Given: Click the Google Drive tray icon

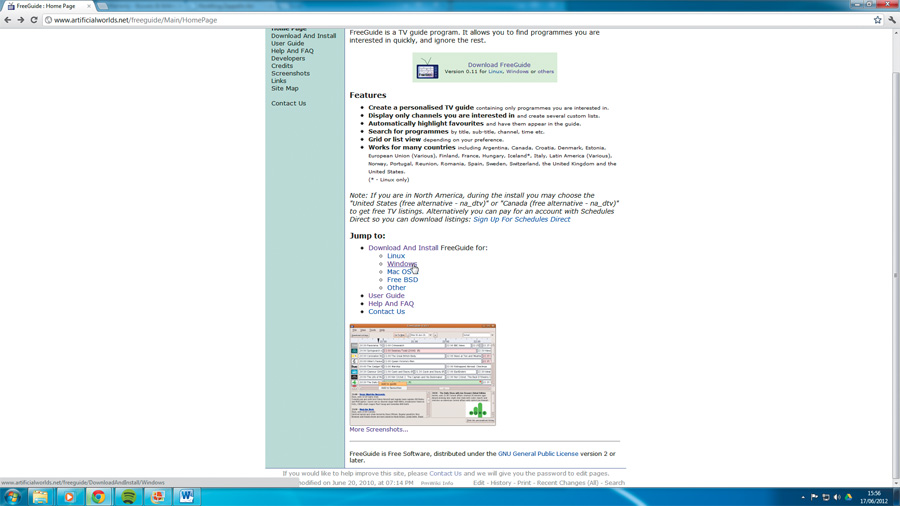Looking at the screenshot, I should [848, 497].
